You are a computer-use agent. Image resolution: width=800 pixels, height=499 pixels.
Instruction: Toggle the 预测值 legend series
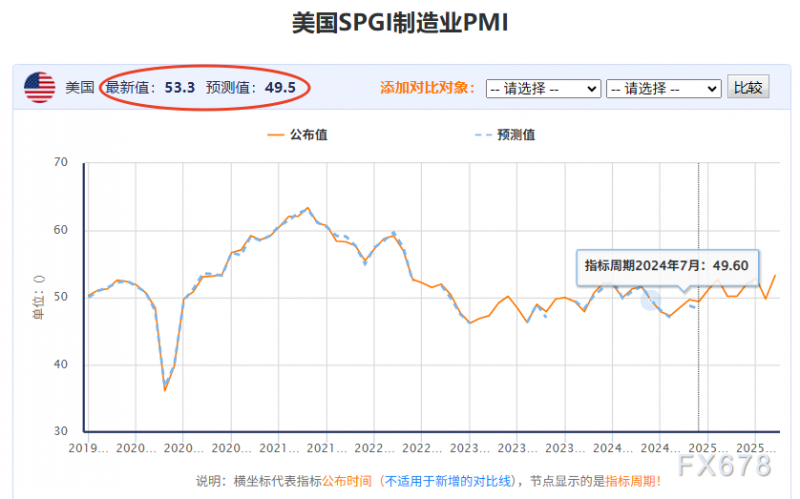pyautogui.click(x=505, y=135)
